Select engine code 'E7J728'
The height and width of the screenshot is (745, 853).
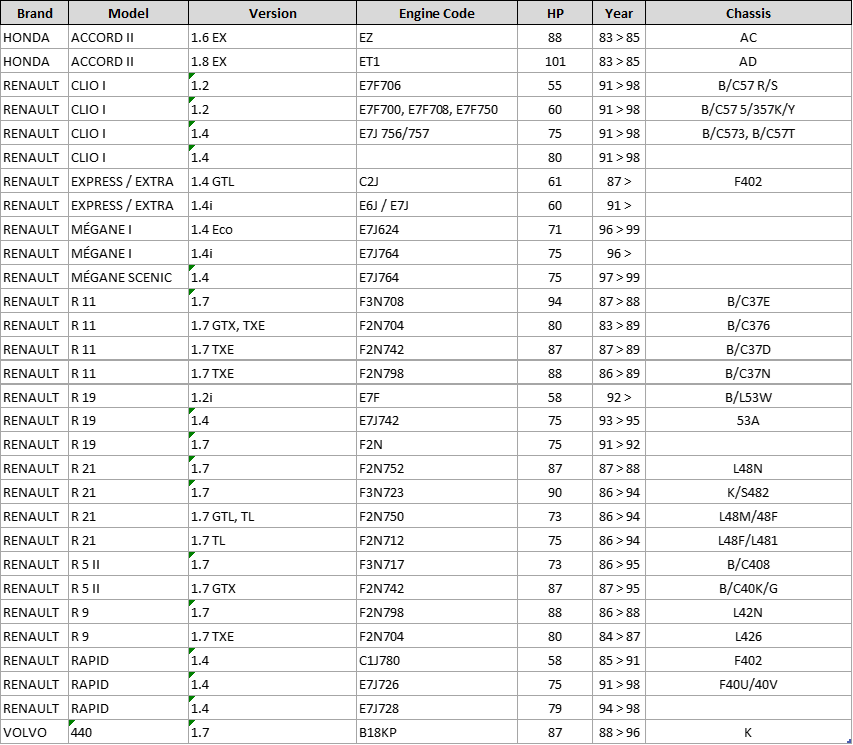click(x=437, y=707)
